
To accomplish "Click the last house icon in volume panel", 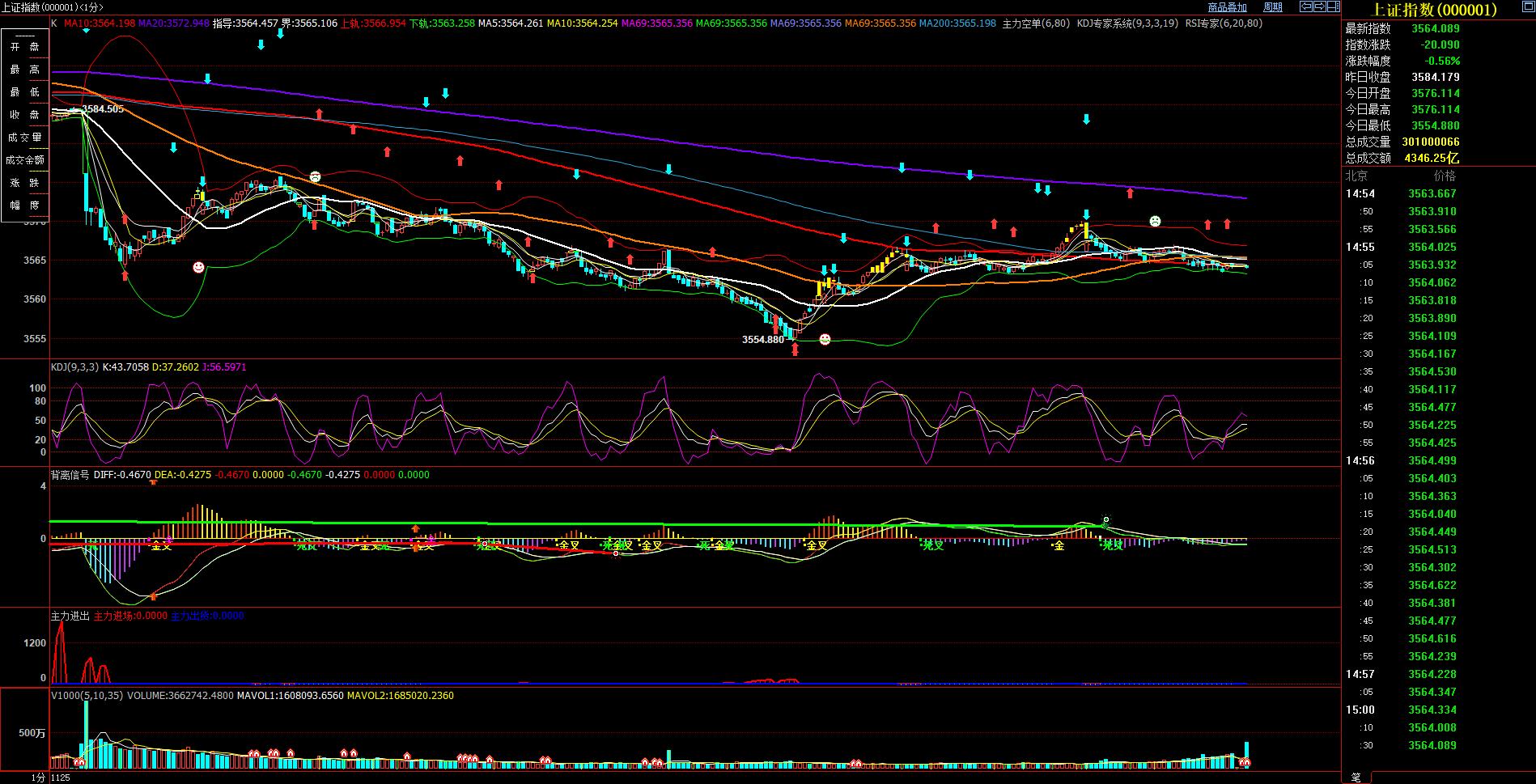I will coord(1245,762).
